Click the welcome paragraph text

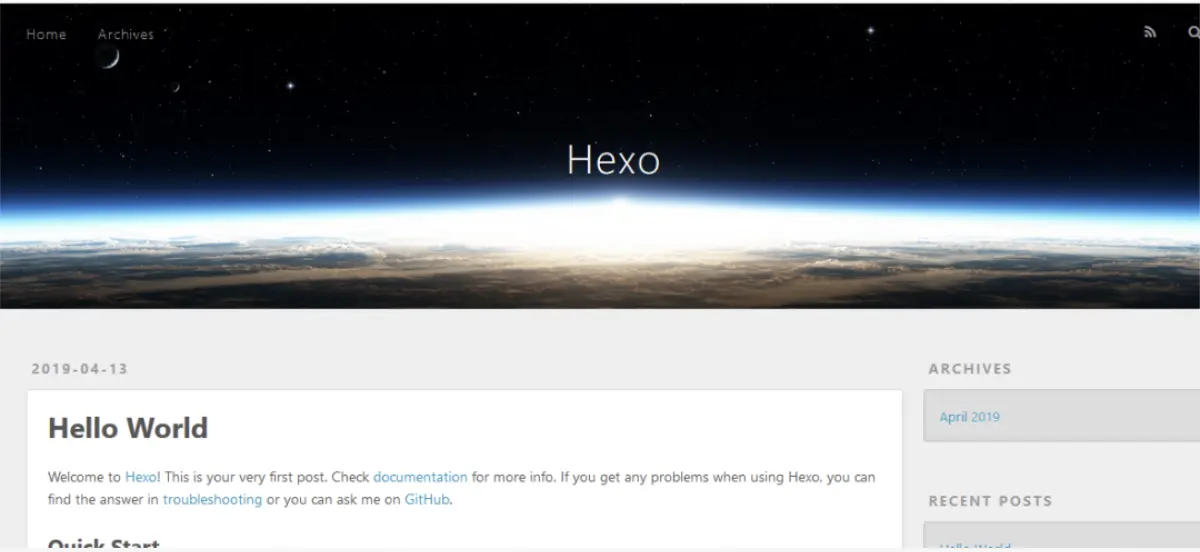461,488
